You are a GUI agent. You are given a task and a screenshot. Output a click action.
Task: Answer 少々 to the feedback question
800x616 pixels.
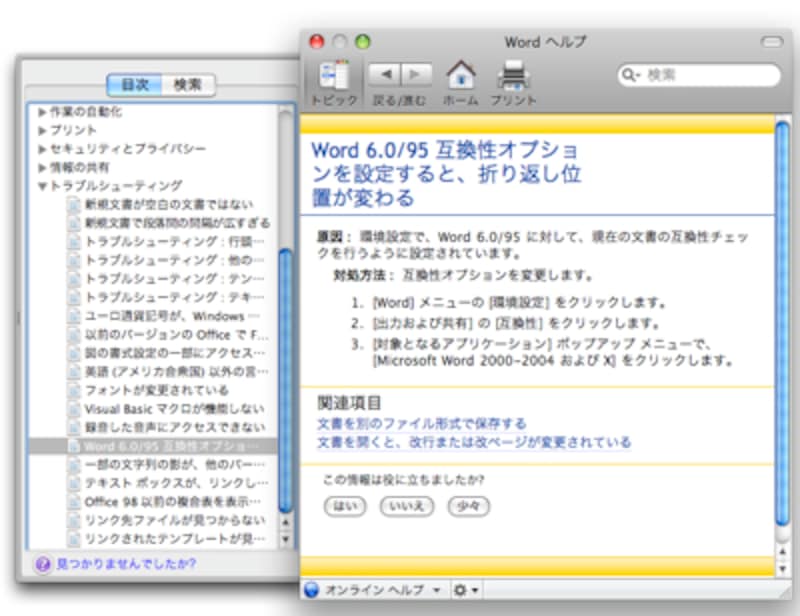pyautogui.click(x=468, y=506)
